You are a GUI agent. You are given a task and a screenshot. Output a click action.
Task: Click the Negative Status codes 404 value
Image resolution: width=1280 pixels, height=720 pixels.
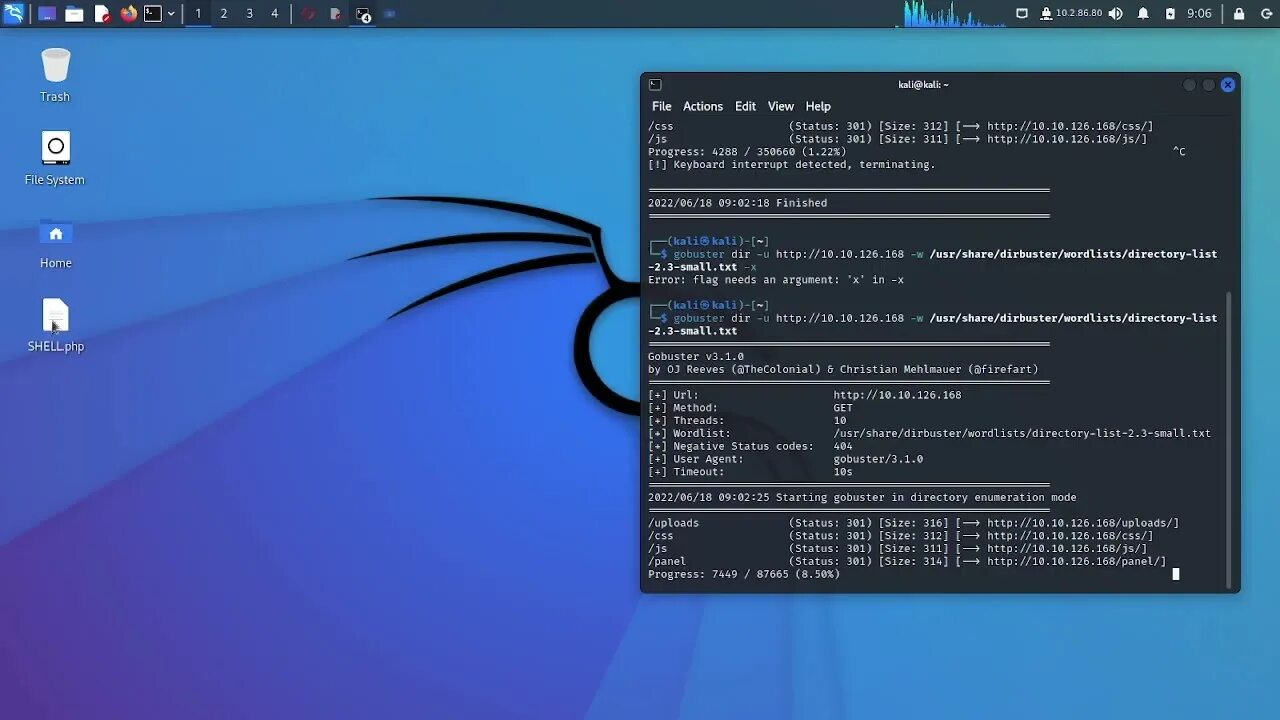pos(843,446)
